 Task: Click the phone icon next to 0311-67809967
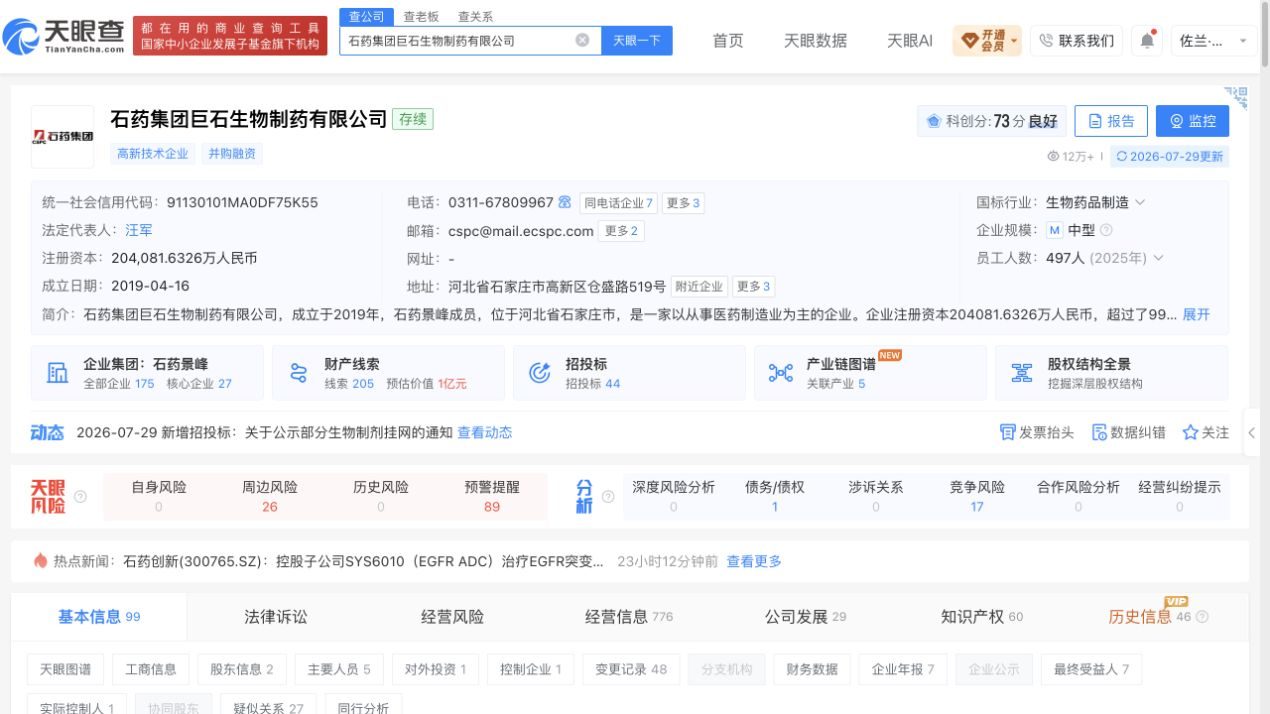(565, 202)
